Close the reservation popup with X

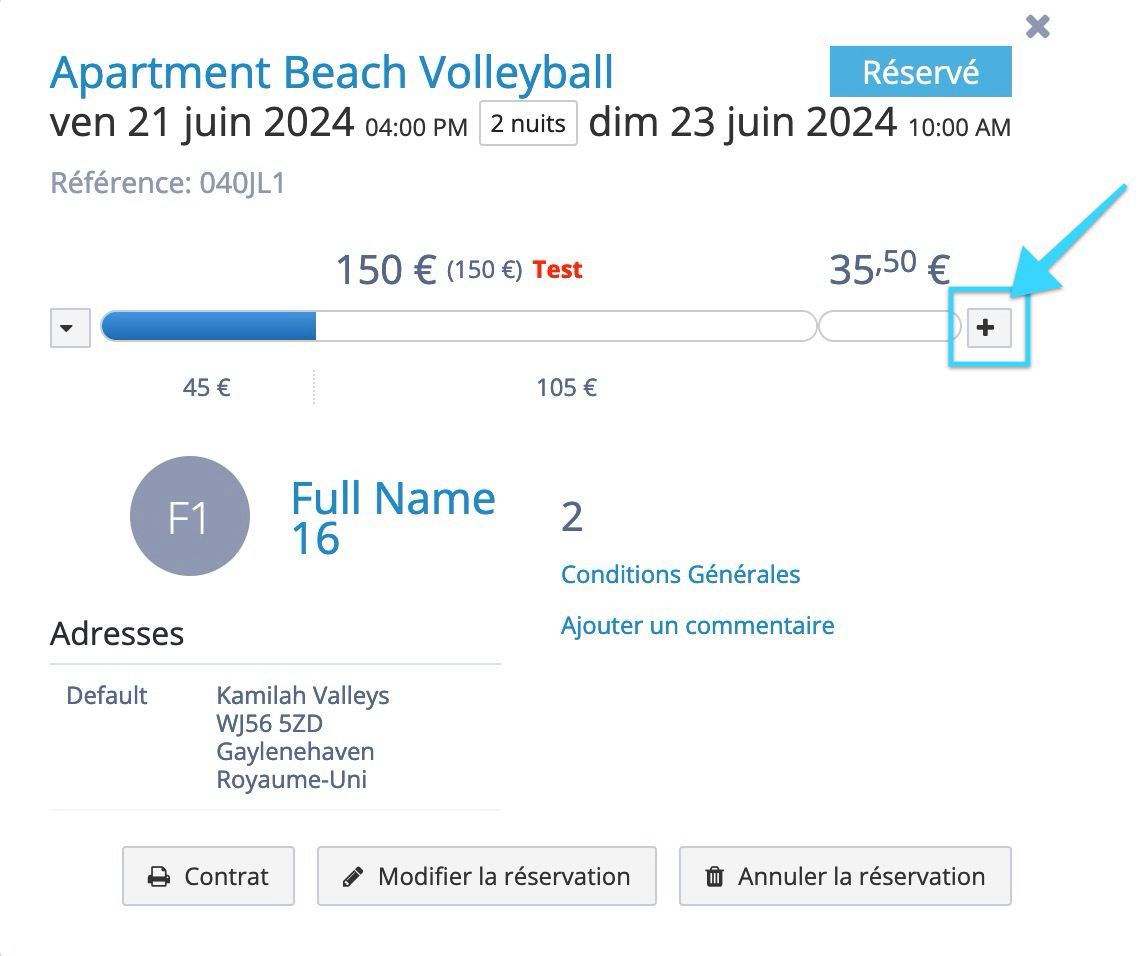click(1038, 27)
